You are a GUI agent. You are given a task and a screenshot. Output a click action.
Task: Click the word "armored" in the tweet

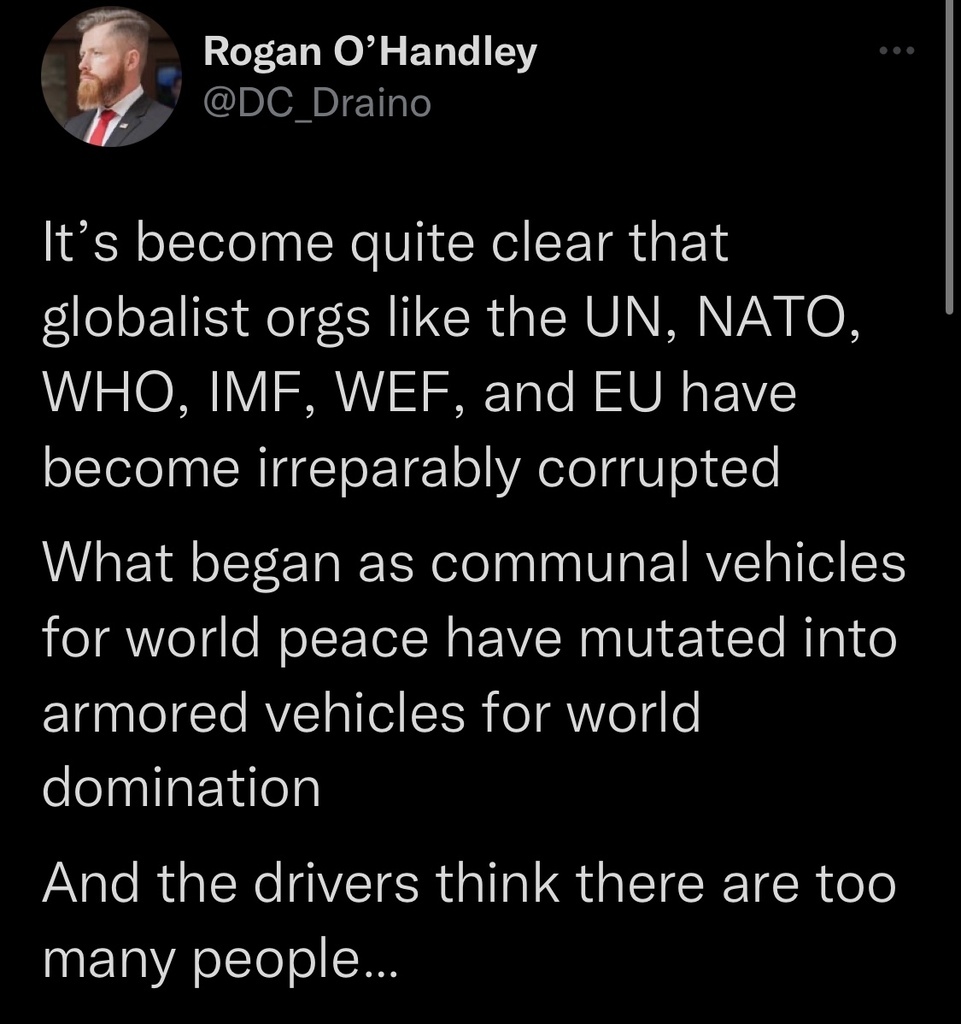click(140, 712)
